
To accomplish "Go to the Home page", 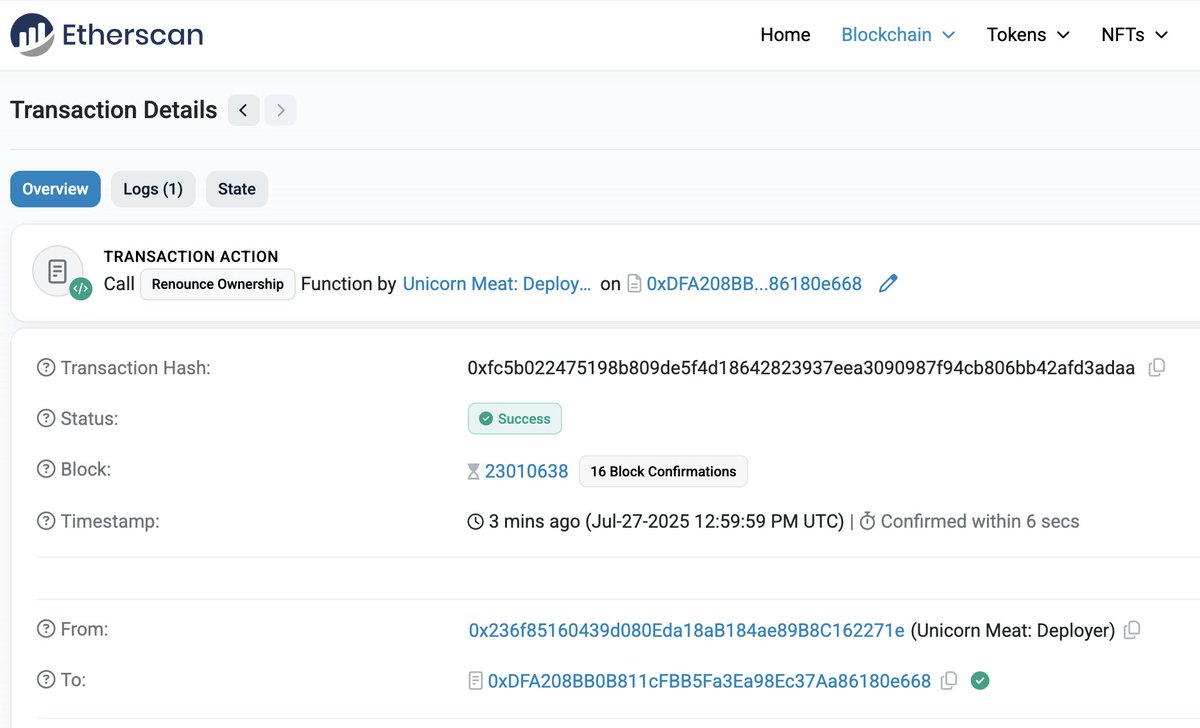I will coord(785,35).
